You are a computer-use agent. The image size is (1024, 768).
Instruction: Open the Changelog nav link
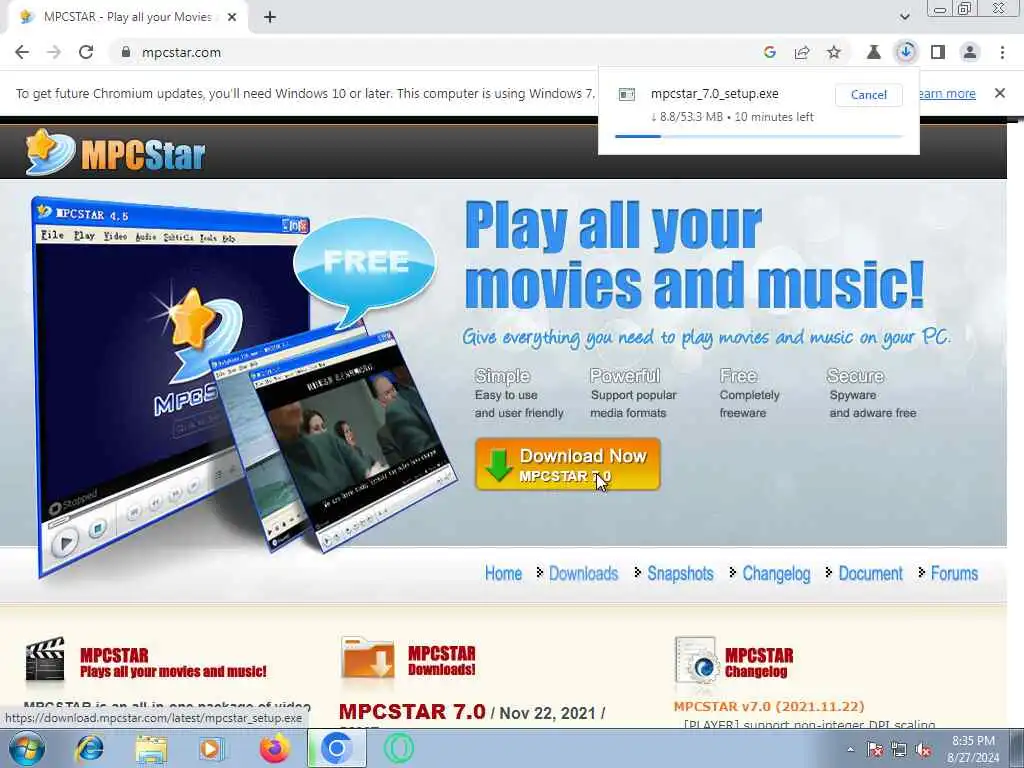click(776, 573)
